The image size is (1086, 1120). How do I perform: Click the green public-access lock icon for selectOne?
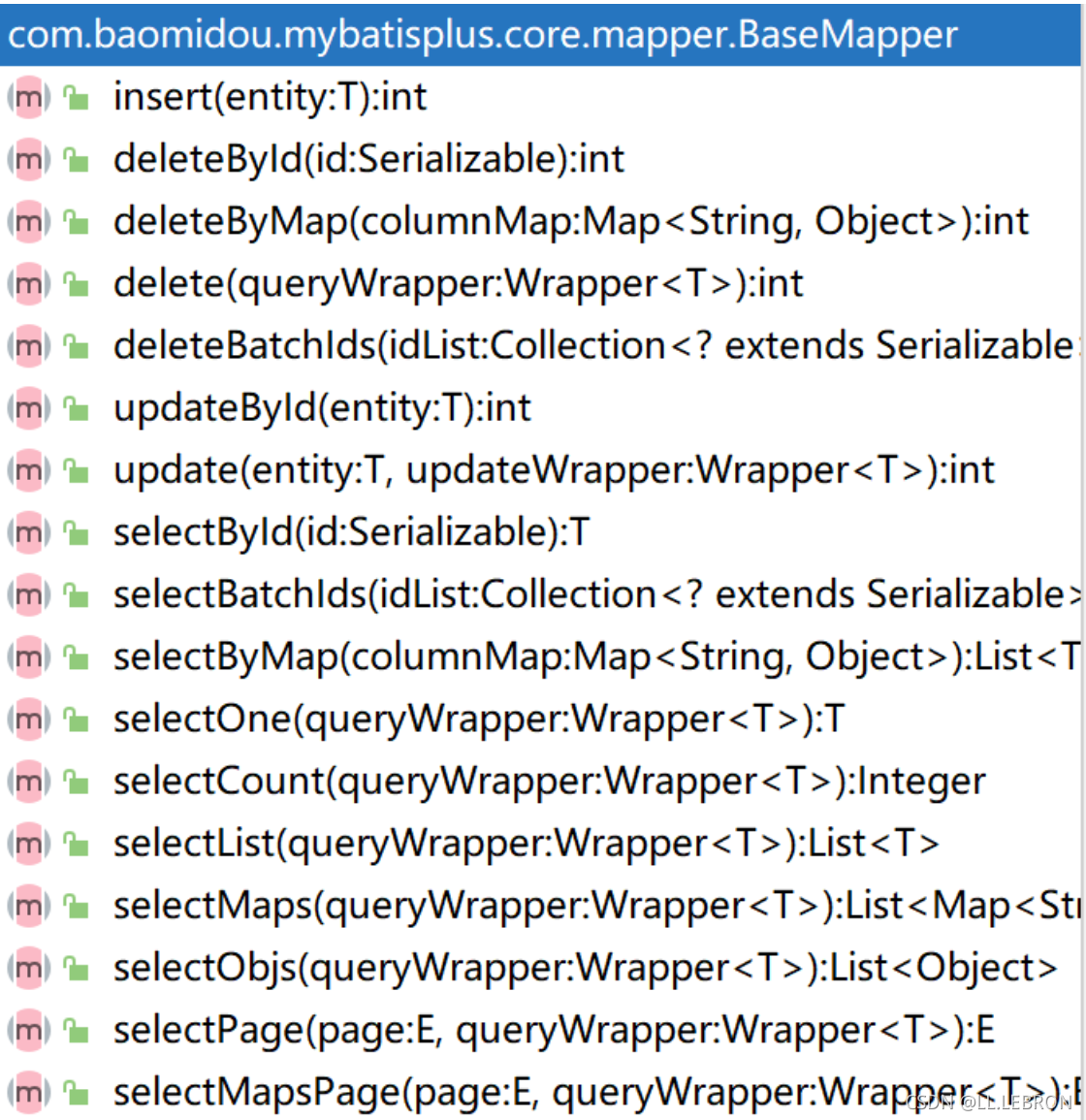click(x=76, y=720)
